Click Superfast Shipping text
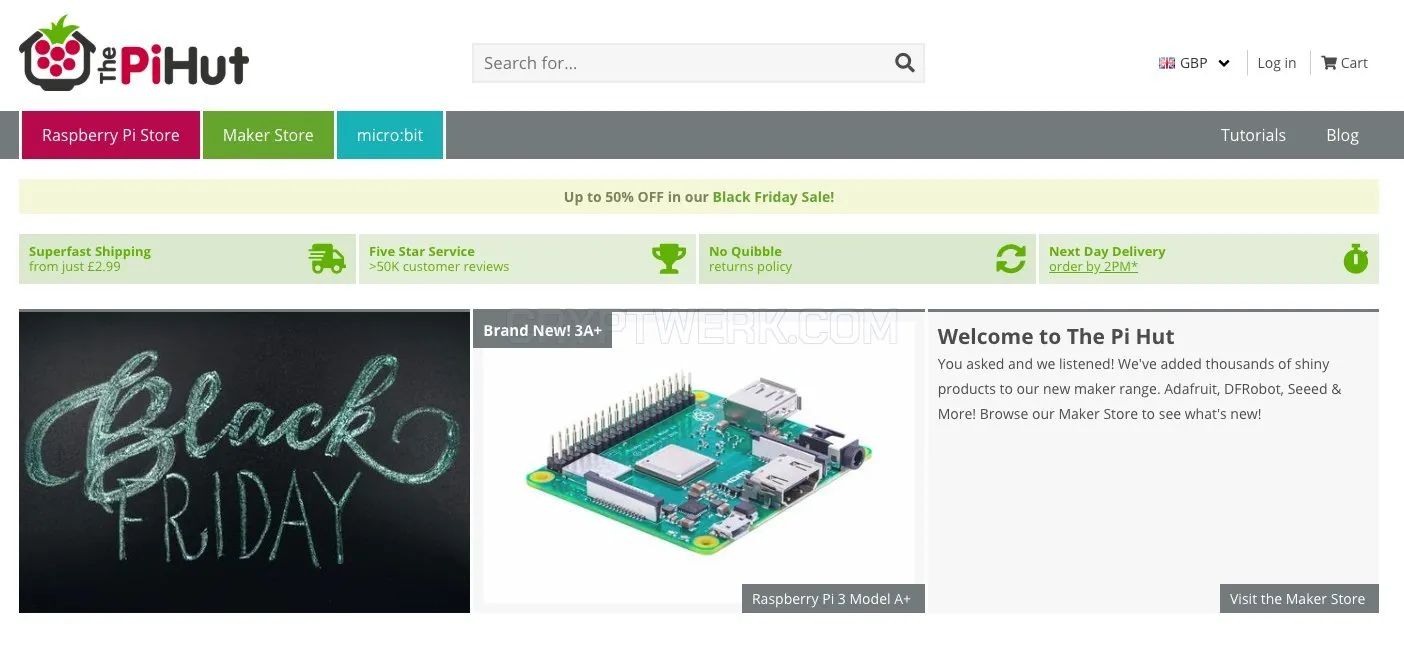Screen dimensions: 1404x652 pyautogui.click(x=90, y=251)
